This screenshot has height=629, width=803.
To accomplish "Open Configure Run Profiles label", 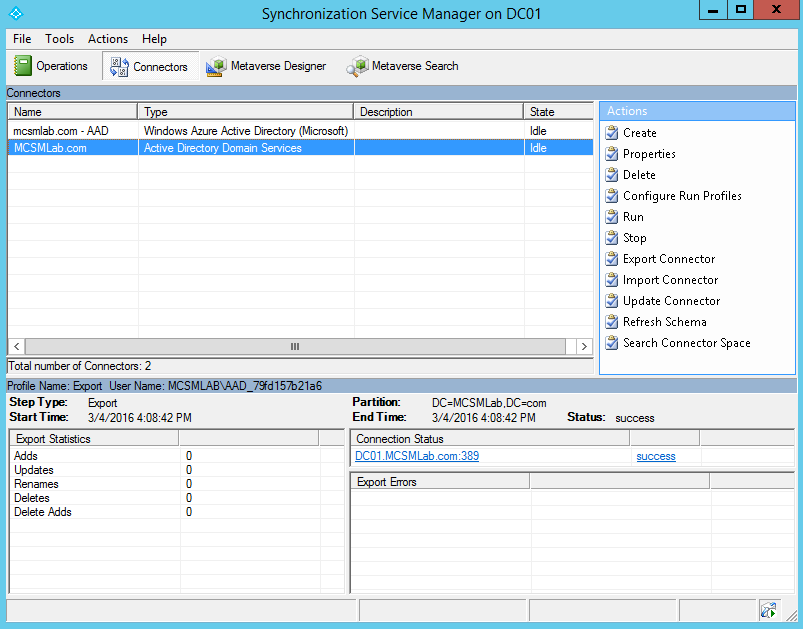I will [x=682, y=196].
